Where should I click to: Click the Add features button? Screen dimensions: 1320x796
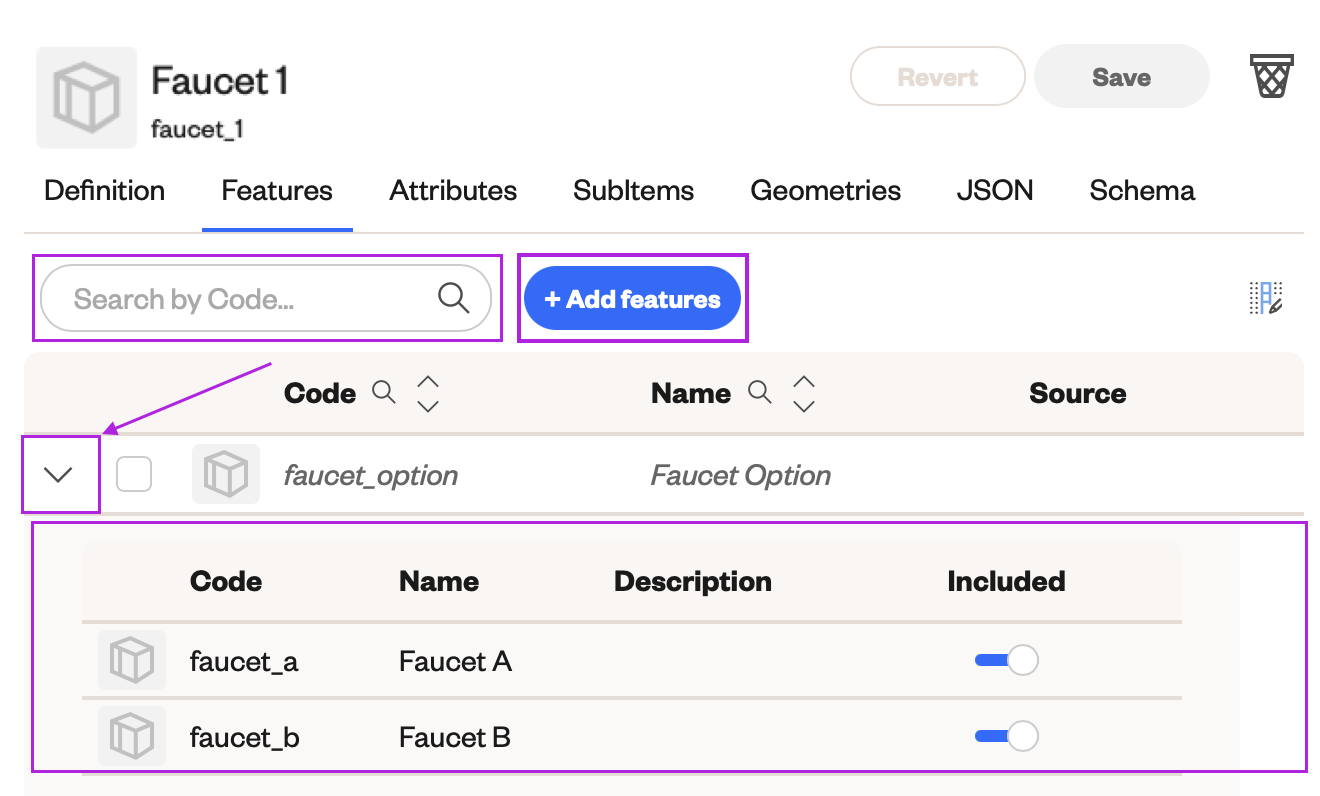[632, 298]
